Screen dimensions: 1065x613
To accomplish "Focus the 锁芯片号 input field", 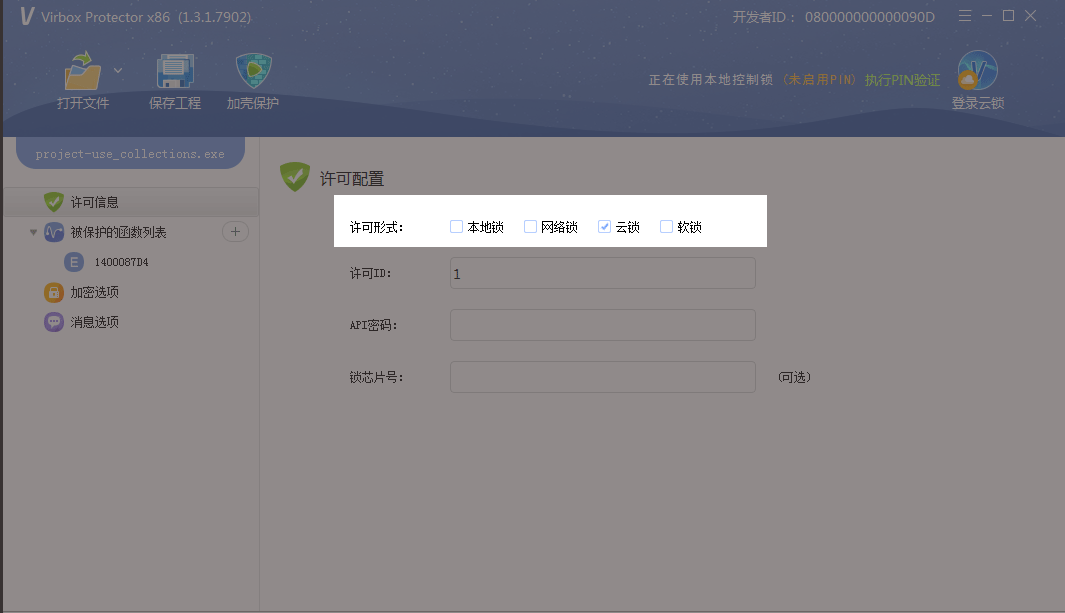I will 603,377.
